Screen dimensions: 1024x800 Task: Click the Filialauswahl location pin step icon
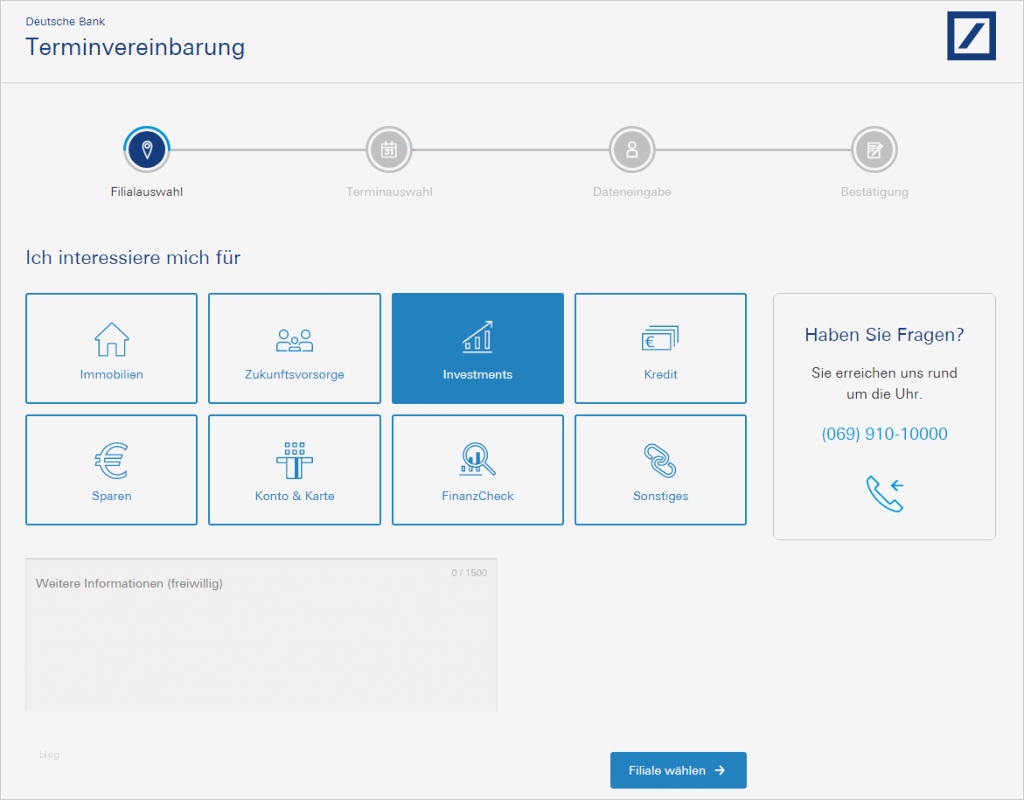[145, 149]
